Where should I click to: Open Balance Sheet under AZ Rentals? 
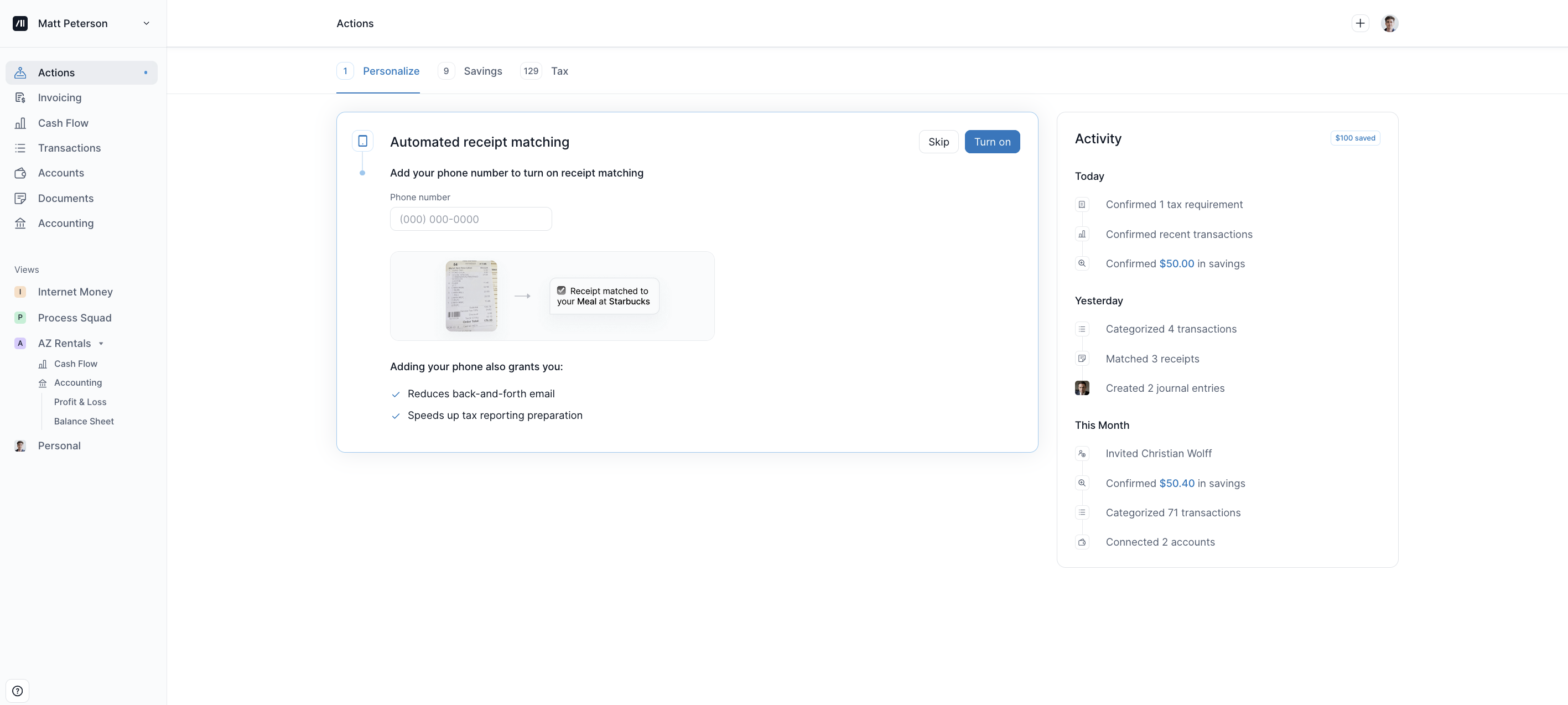[84, 421]
